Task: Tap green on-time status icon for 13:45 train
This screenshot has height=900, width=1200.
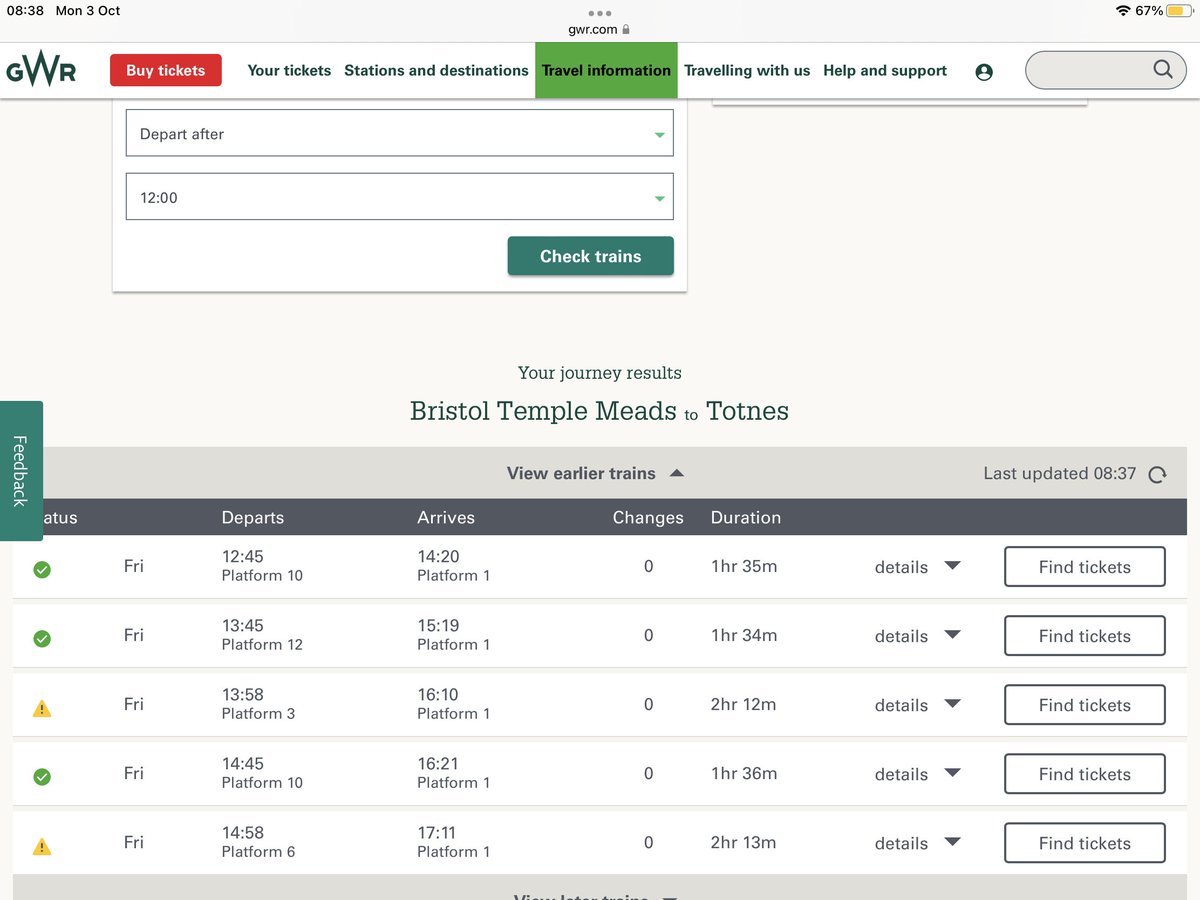Action: (x=42, y=638)
